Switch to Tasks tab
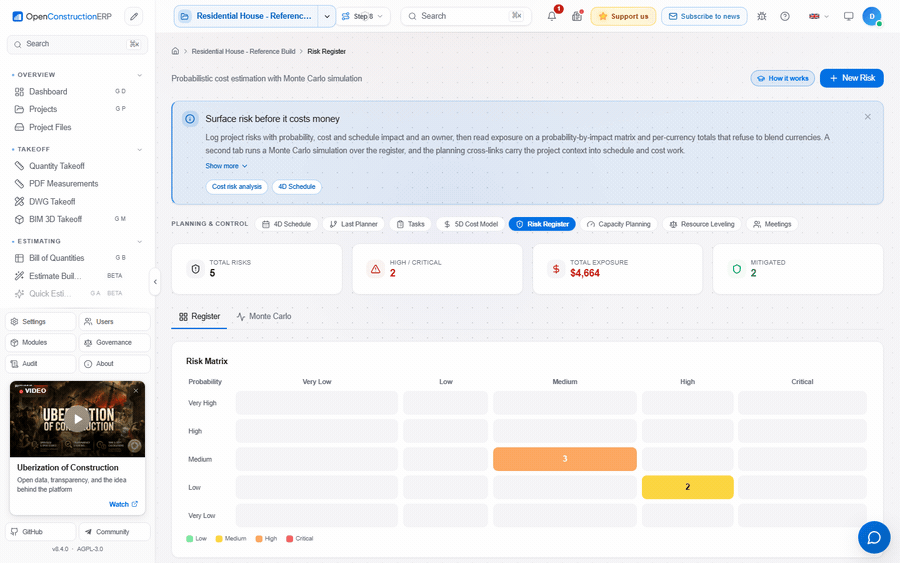The image size is (900, 563). [x=410, y=224]
